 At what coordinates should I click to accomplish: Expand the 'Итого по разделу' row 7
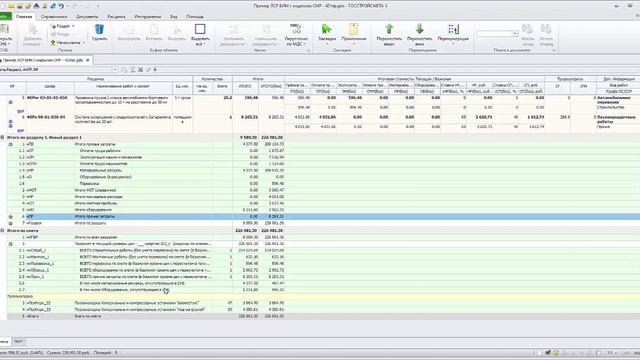tap(11, 223)
